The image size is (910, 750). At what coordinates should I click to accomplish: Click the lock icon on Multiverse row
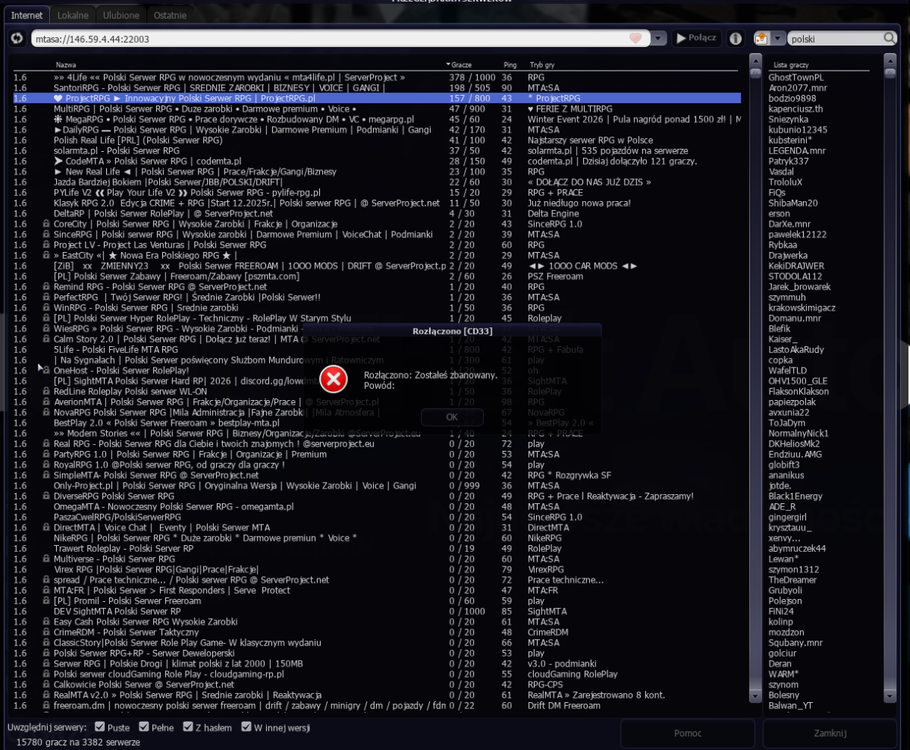pyautogui.click(x=46, y=558)
